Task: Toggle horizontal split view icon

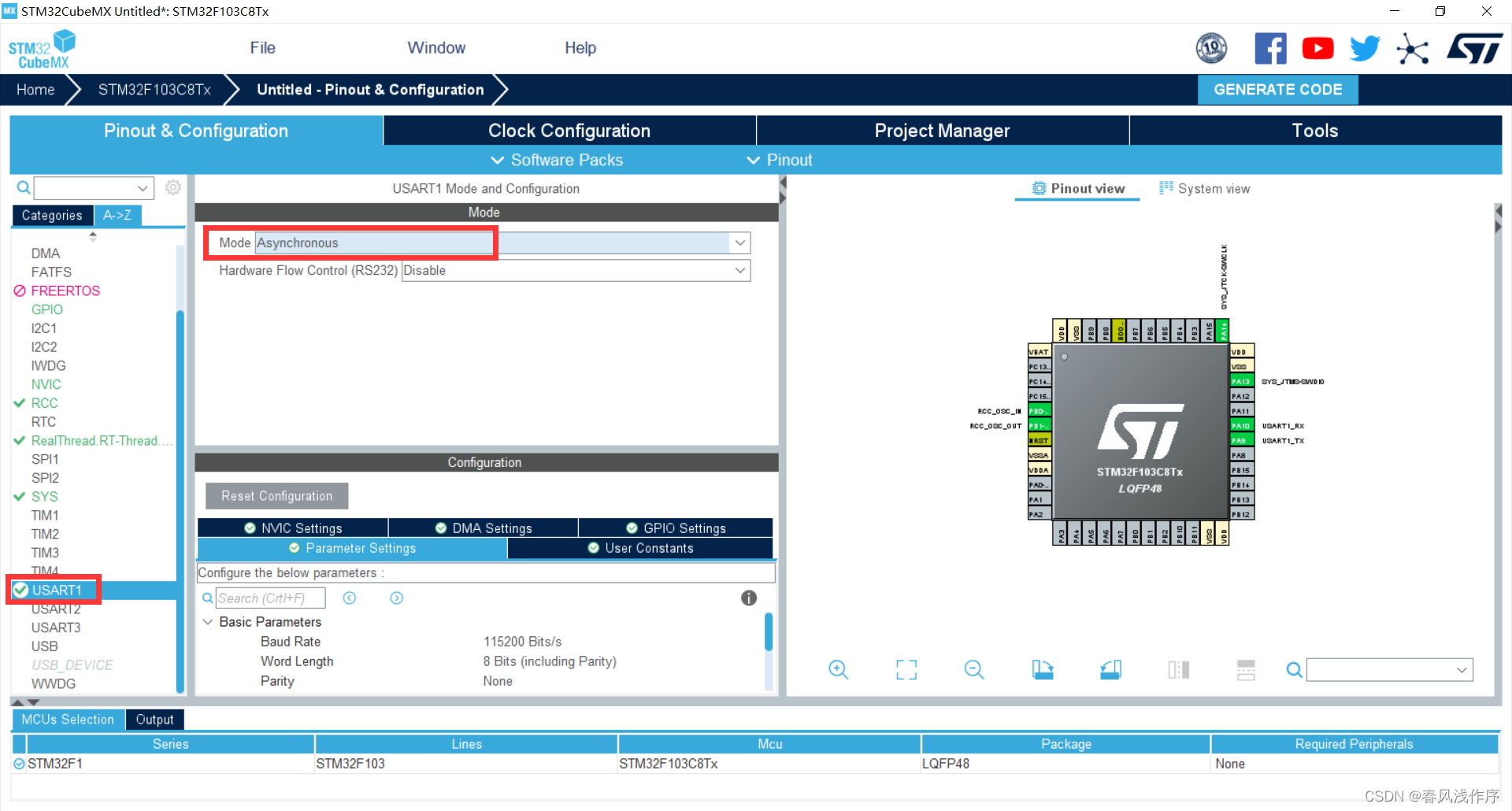Action: pos(1246,670)
